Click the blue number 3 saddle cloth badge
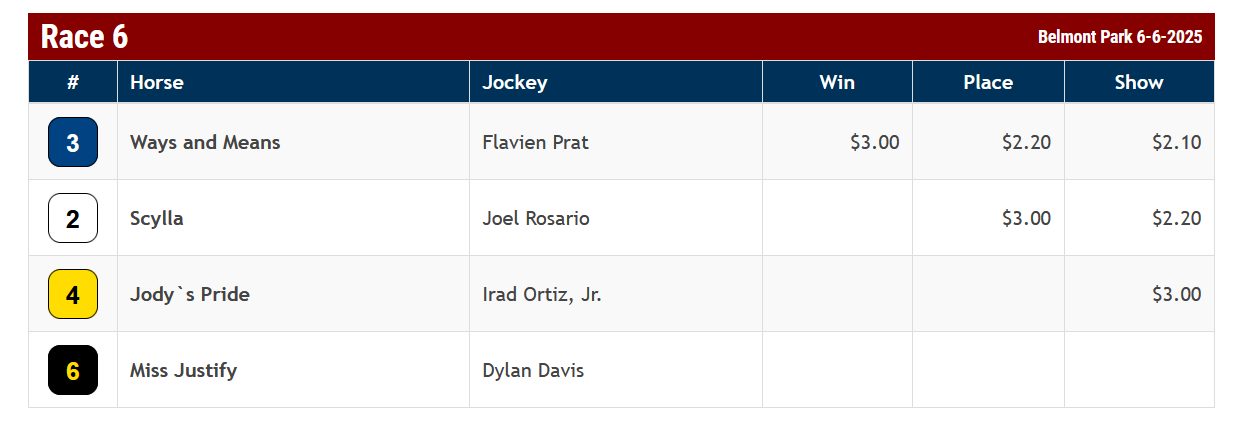Screen dimensions: 1236x422 73,142
